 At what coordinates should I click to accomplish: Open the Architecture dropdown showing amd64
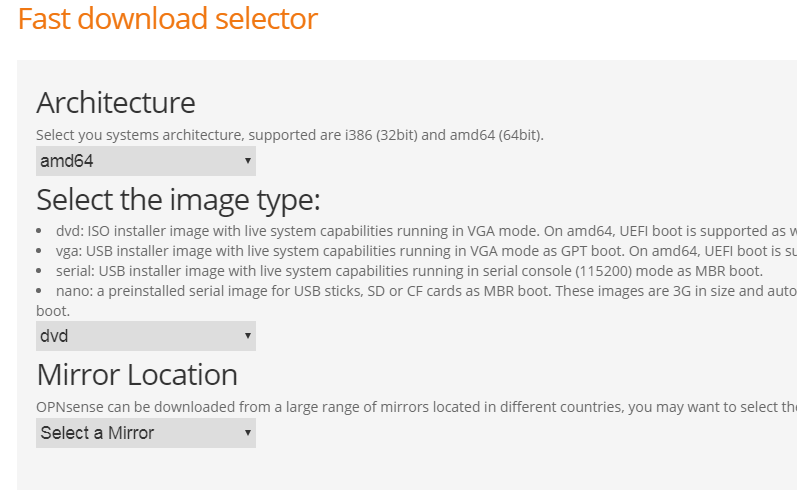tap(145, 161)
